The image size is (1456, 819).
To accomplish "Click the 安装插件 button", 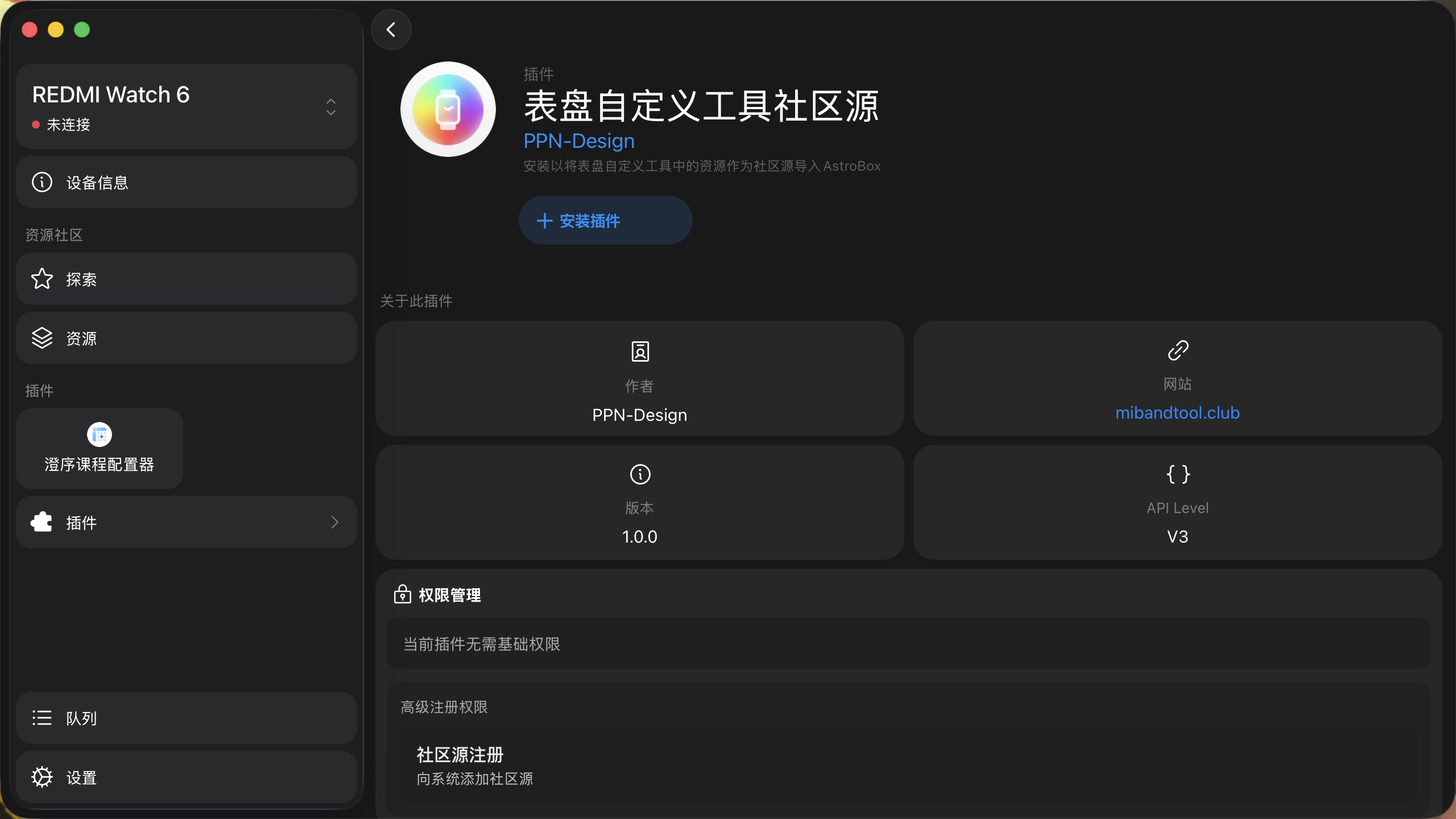I will click(x=605, y=221).
